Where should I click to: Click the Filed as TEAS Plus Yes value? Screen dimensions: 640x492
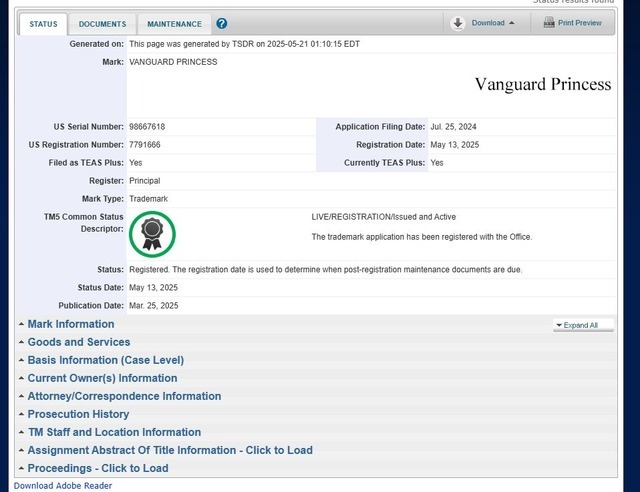[136, 163]
